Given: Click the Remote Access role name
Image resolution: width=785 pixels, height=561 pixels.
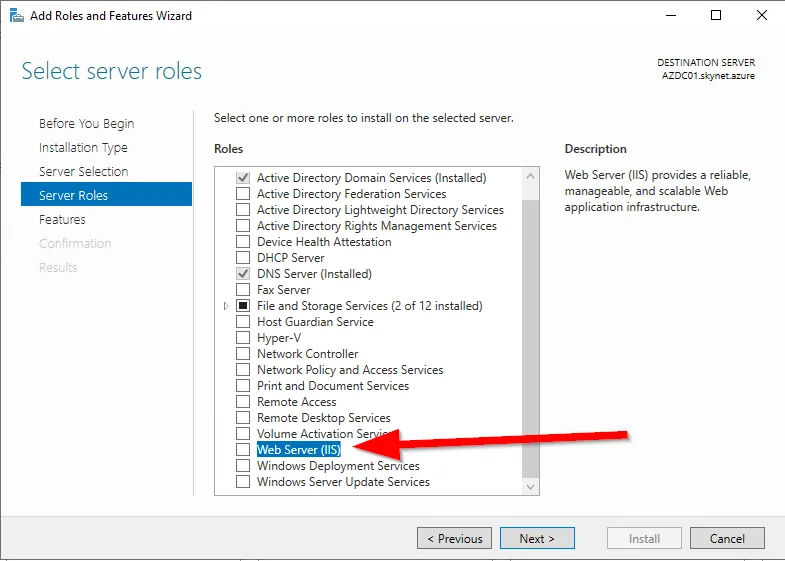Looking at the screenshot, I should tap(296, 402).
